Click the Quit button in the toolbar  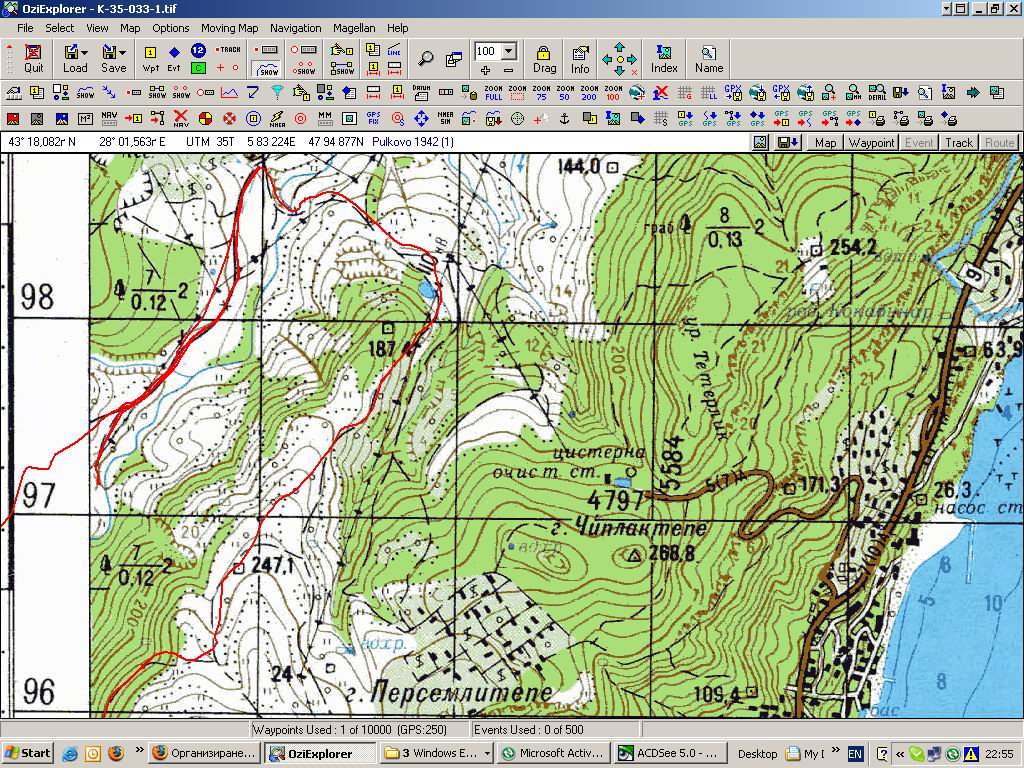34,58
